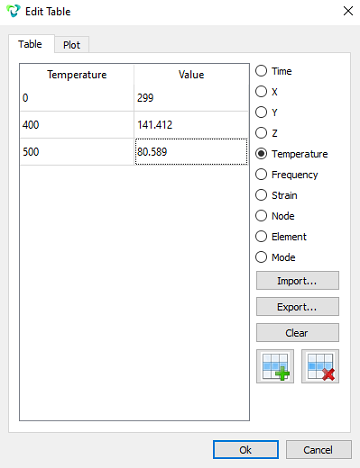Click the Export... button

click(x=297, y=307)
